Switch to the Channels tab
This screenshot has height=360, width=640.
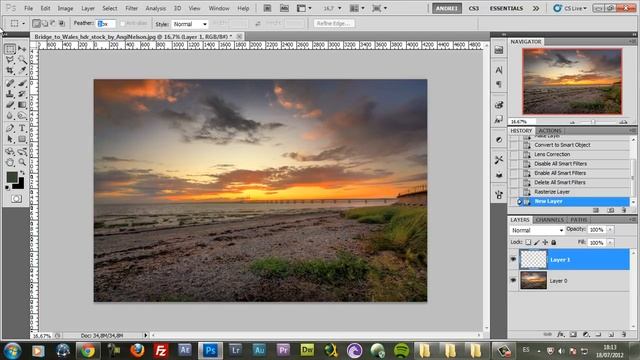tap(549, 220)
